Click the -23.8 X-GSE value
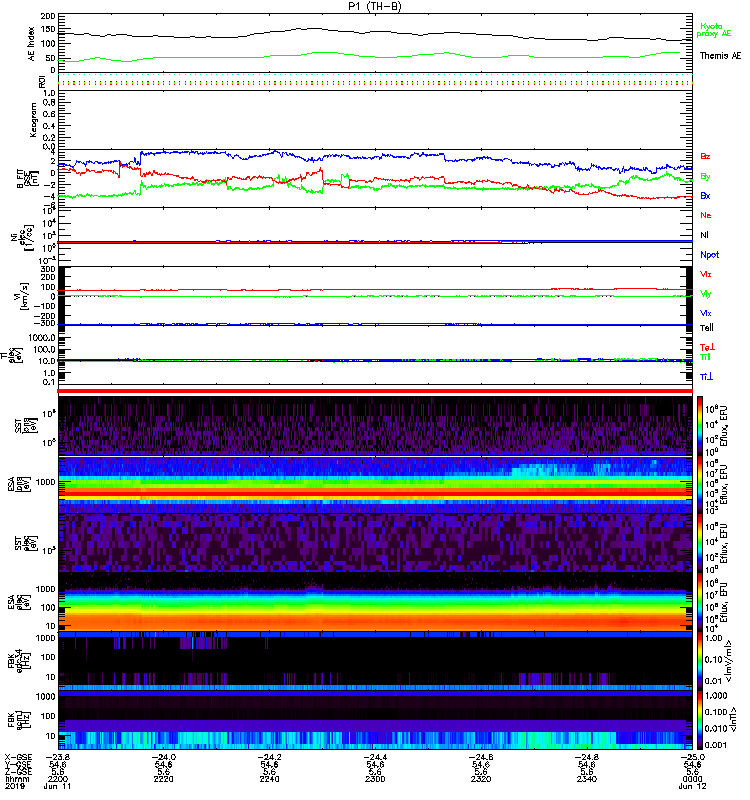The height and width of the screenshot is (800, 750). [x=57, y=757]
